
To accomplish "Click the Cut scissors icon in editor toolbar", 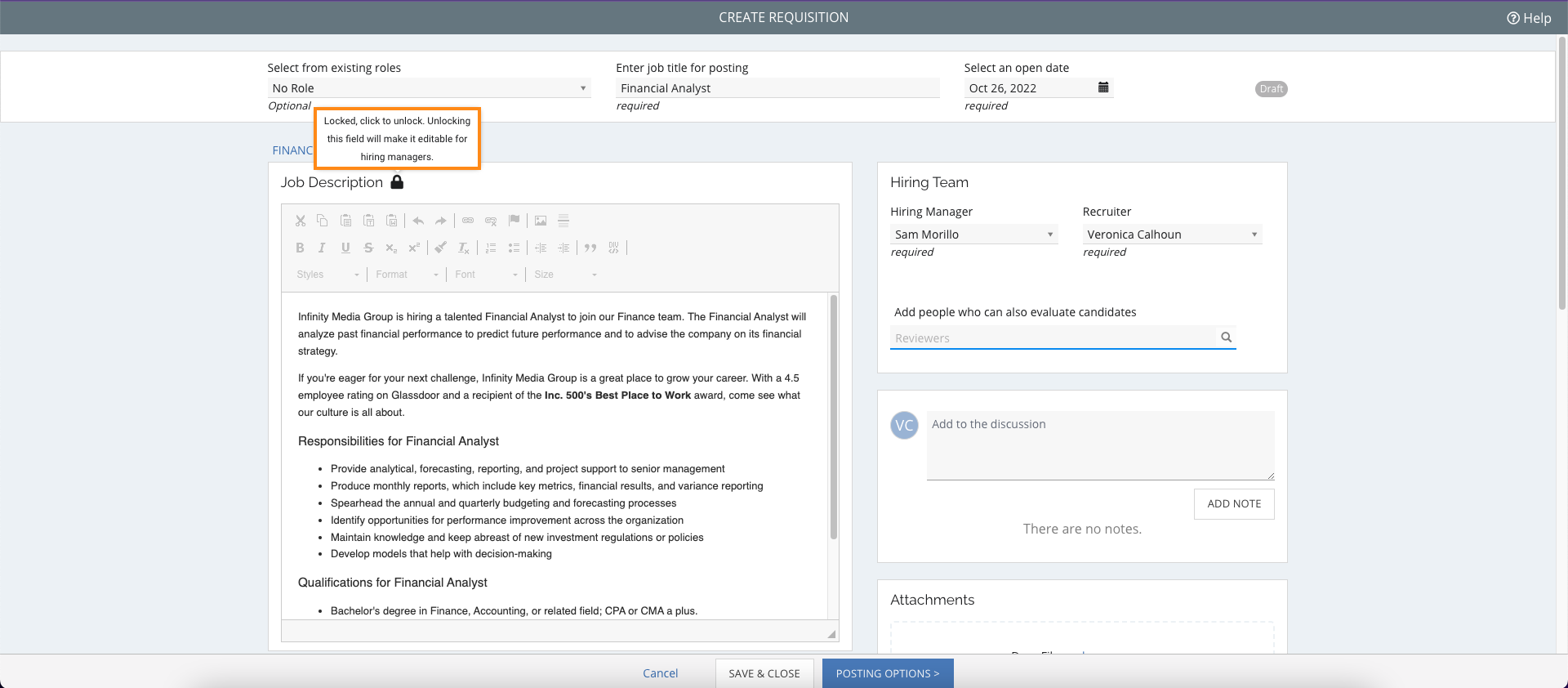I will pos(300,221).
